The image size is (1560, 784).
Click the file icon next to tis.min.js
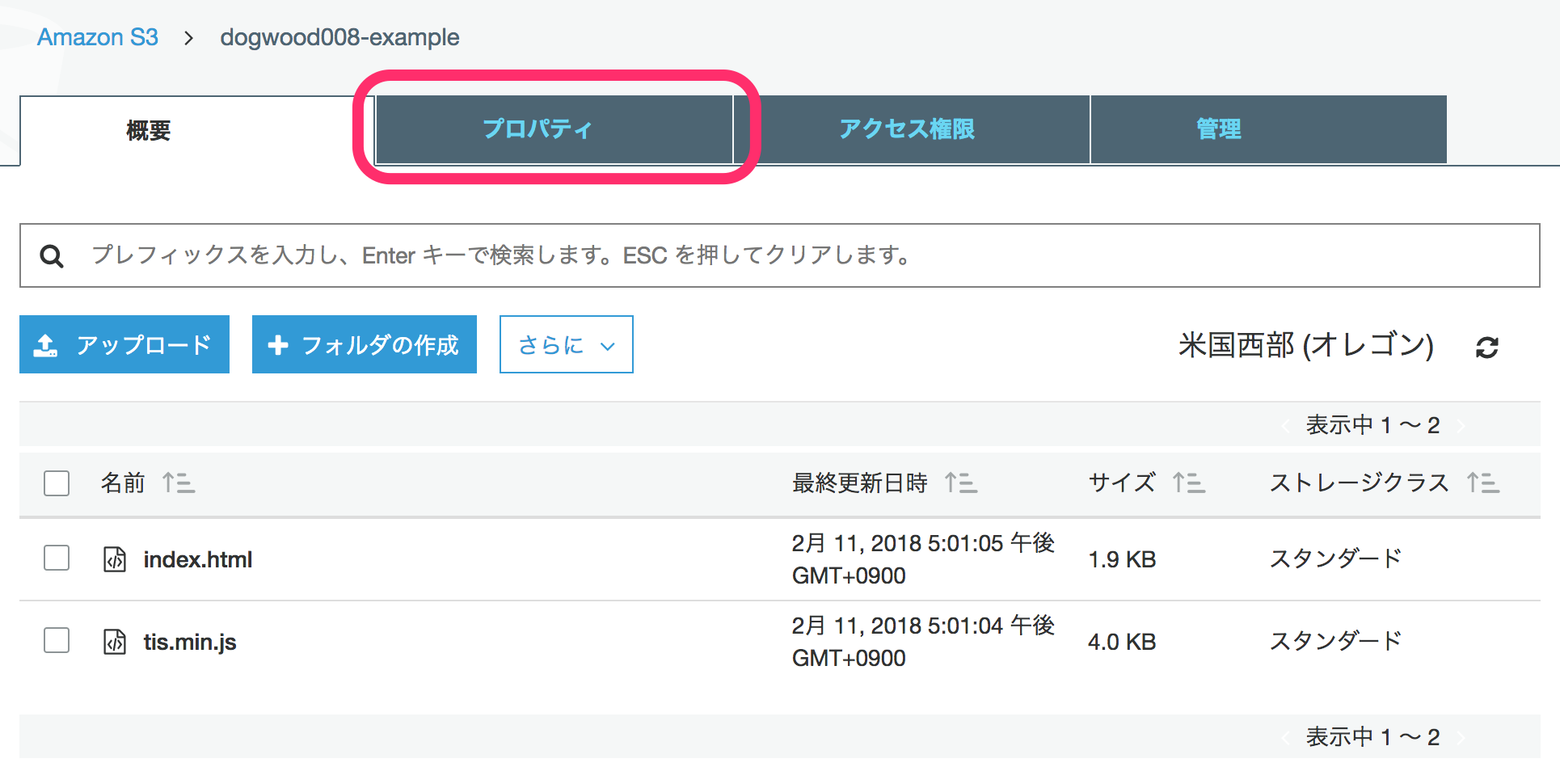(x=114, y=641)
